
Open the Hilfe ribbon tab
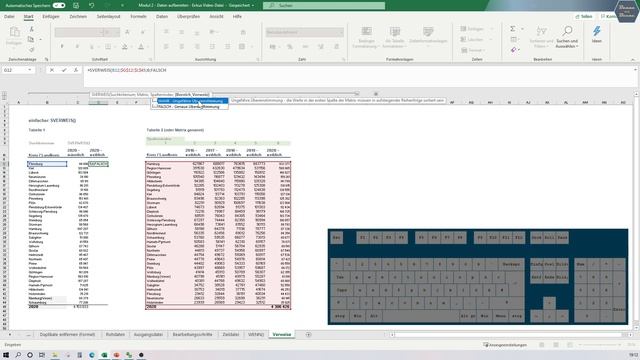tap(237, 16)
